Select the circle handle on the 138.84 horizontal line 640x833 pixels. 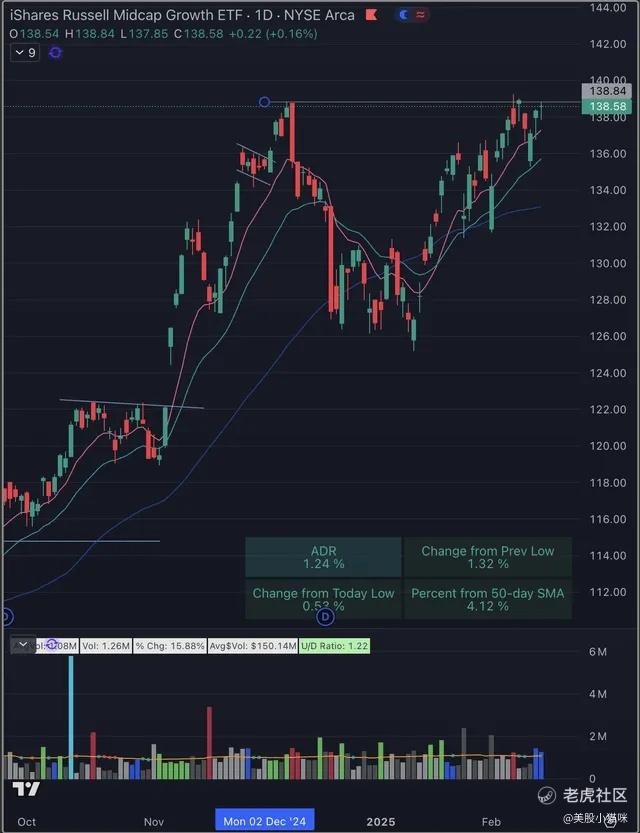(x=264, y=102)
